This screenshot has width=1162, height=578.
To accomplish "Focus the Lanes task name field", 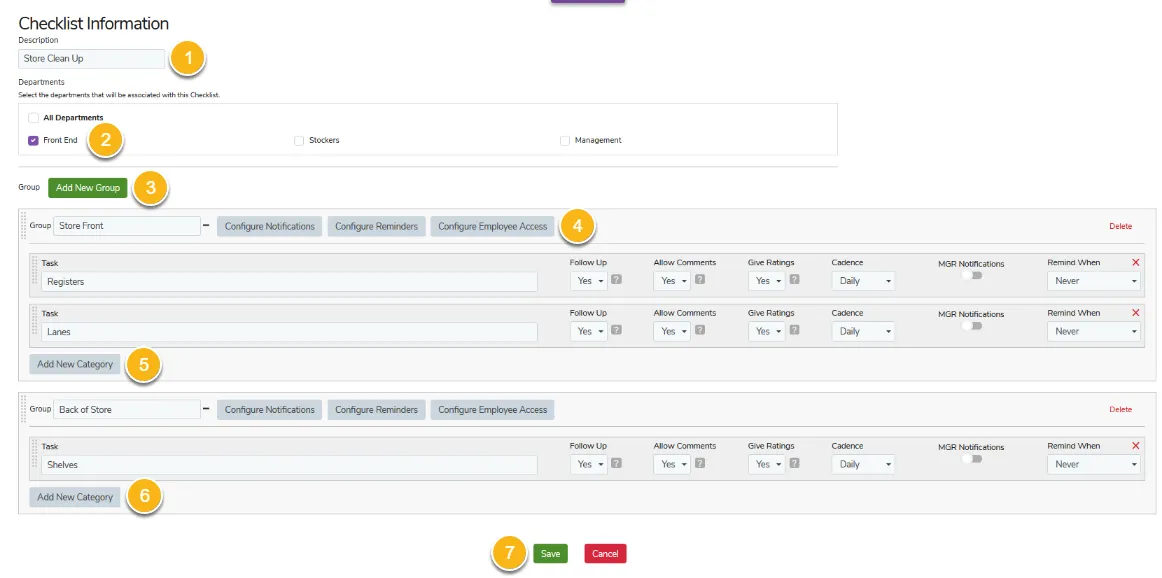I will [289, 331].
